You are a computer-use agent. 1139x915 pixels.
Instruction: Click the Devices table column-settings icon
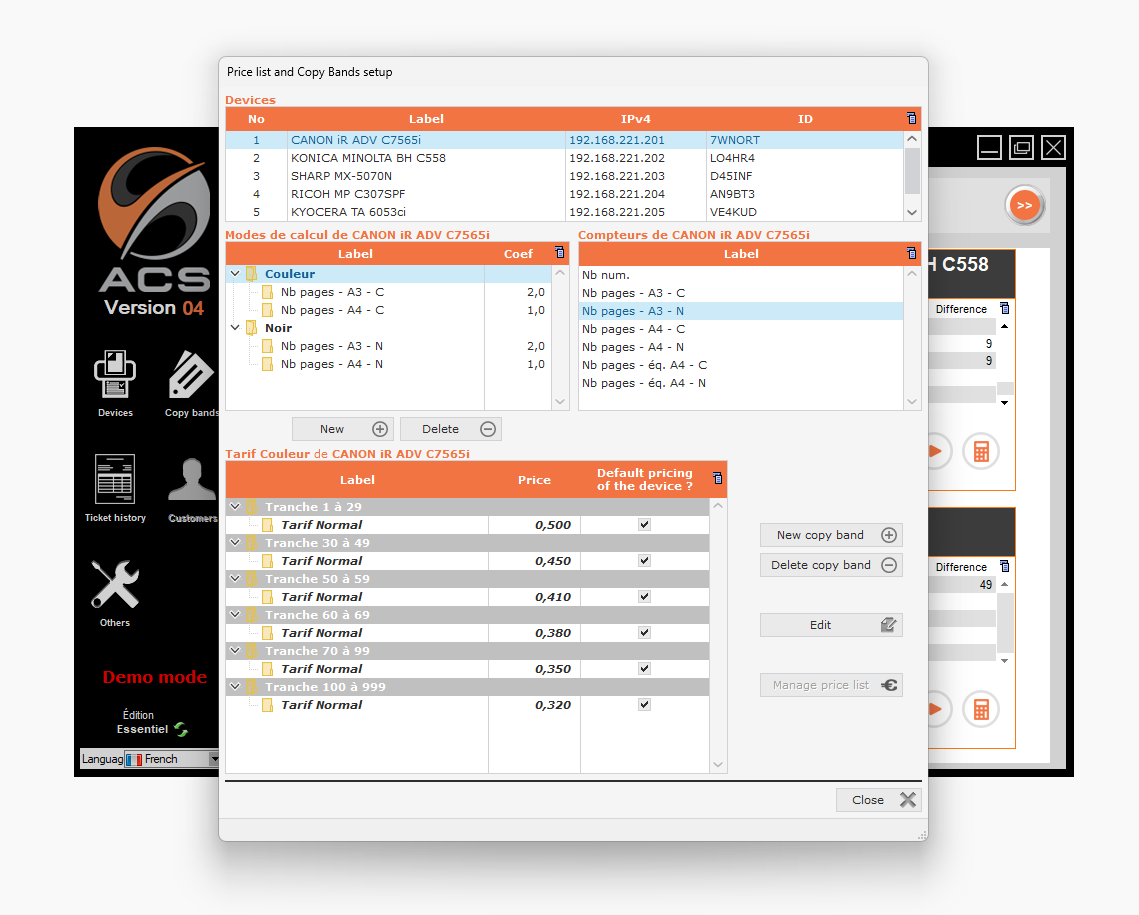click(x=912, y=118)
